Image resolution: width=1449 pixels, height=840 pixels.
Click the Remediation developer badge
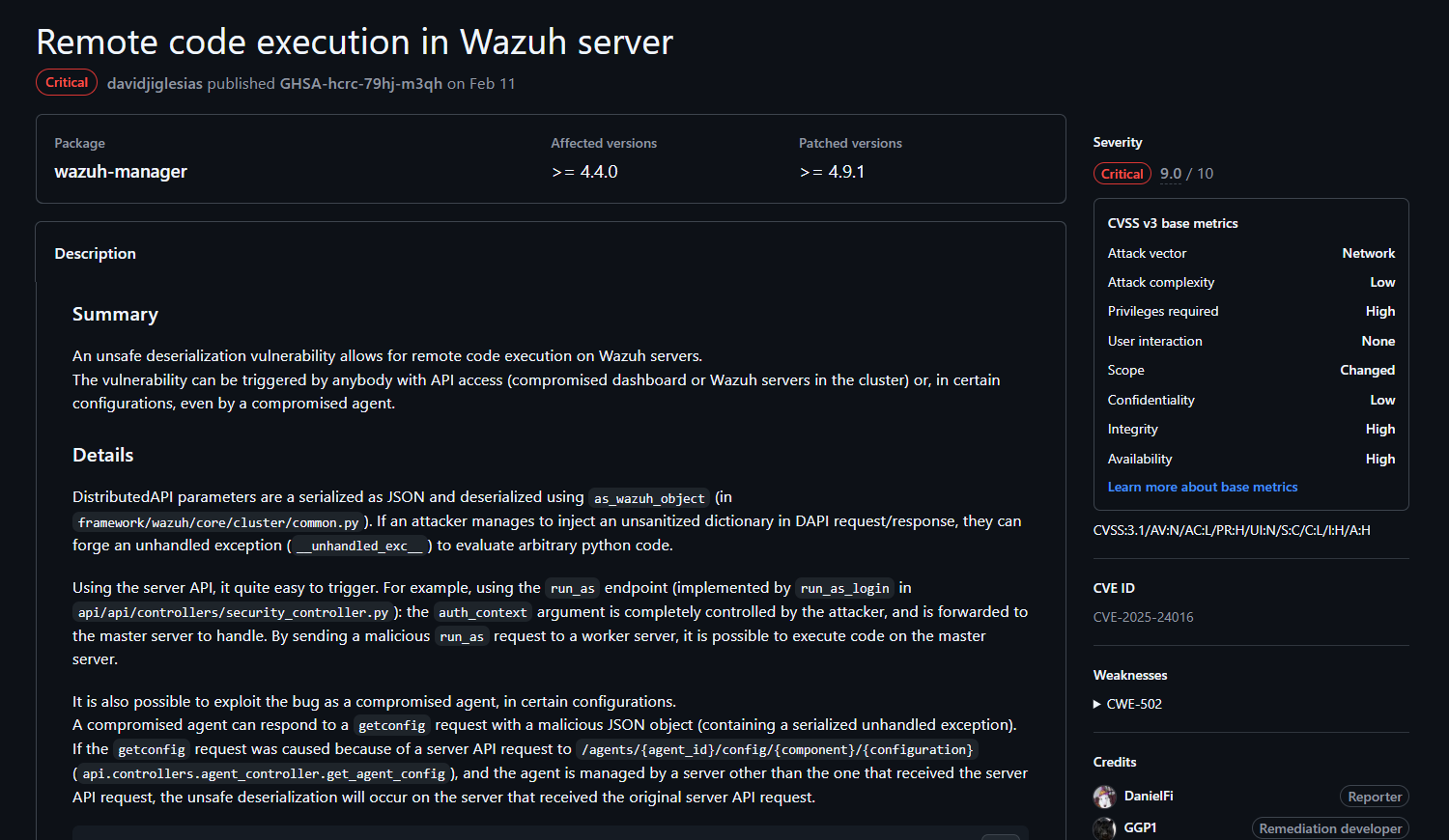[1330, 828]
